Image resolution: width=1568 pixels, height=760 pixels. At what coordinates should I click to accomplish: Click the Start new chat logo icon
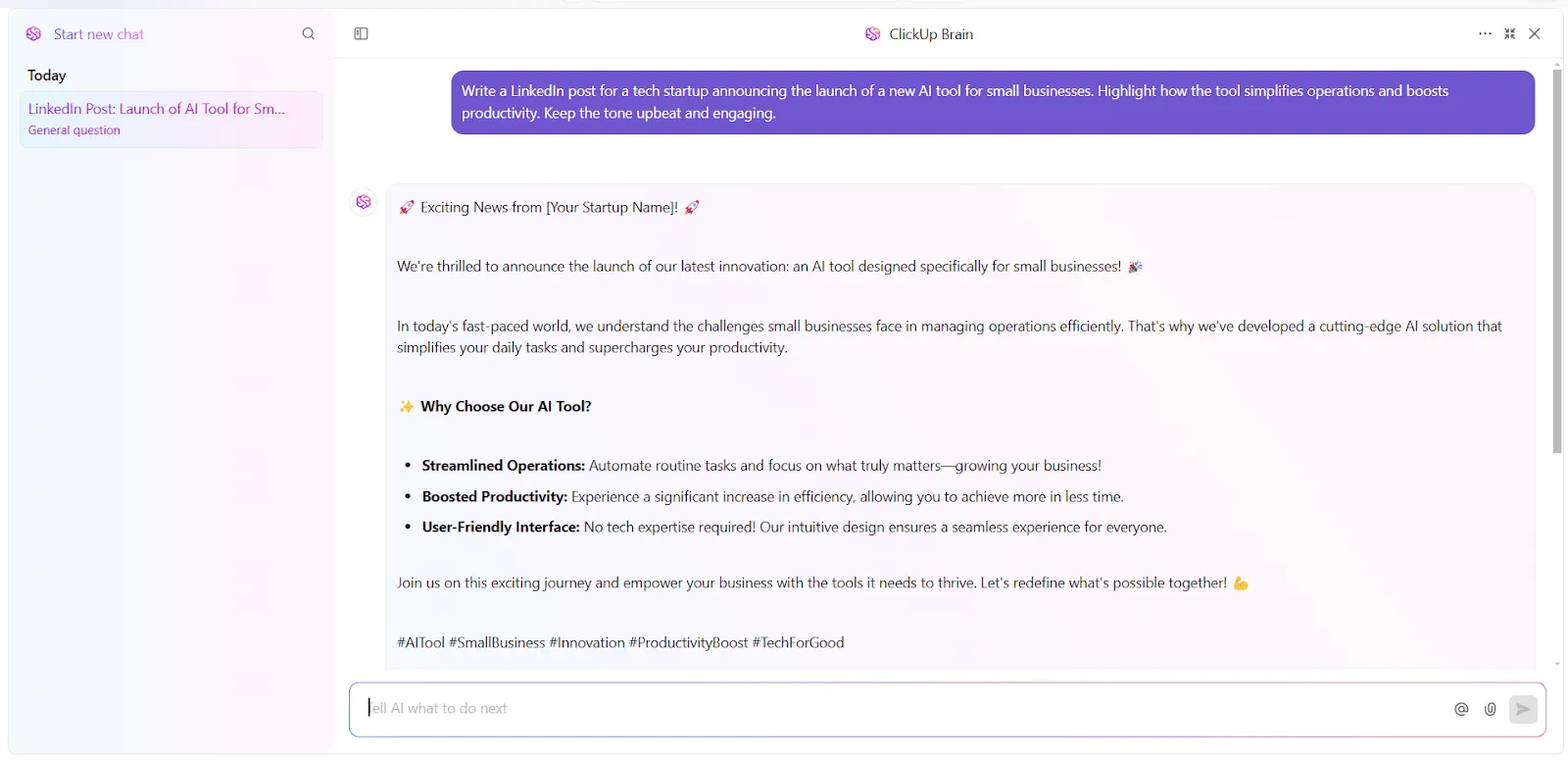(33, 33)
